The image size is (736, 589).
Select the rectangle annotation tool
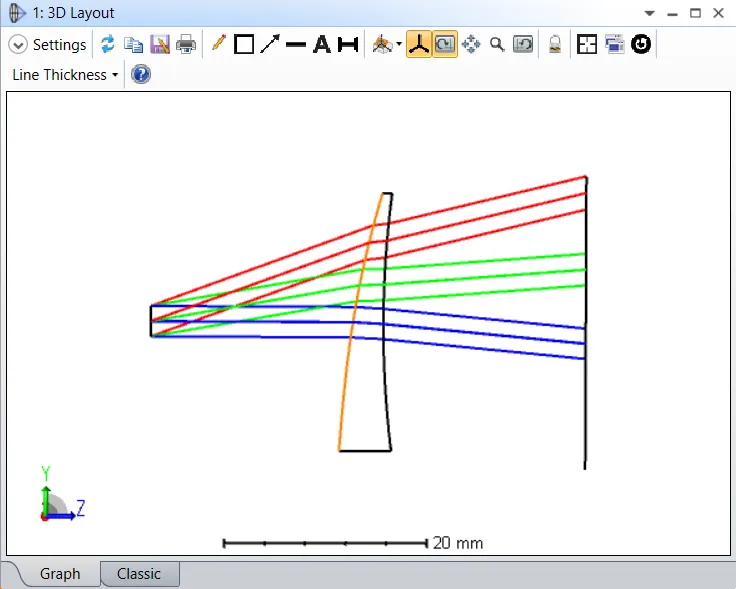[244, 45]
